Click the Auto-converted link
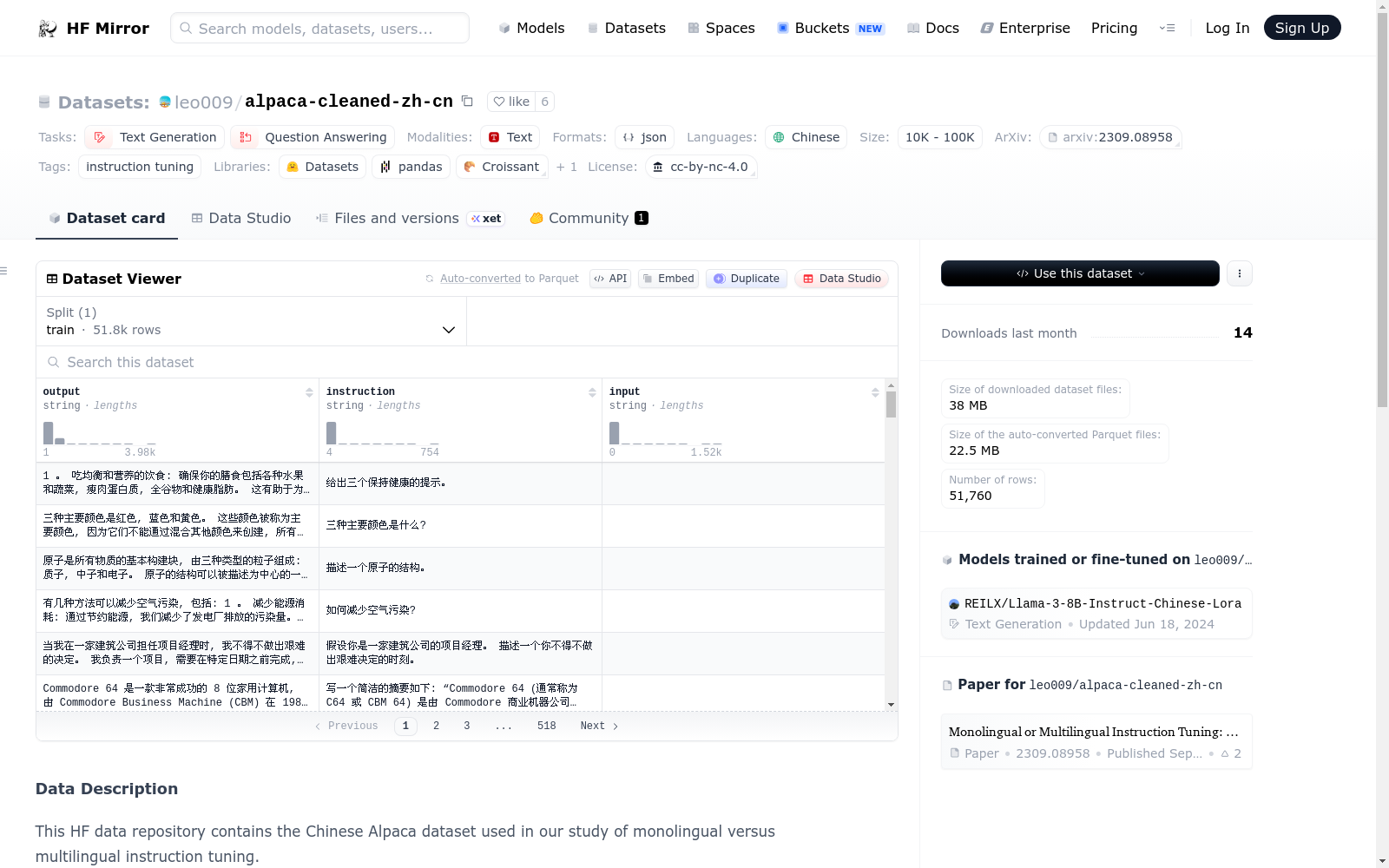 (481, 279)
